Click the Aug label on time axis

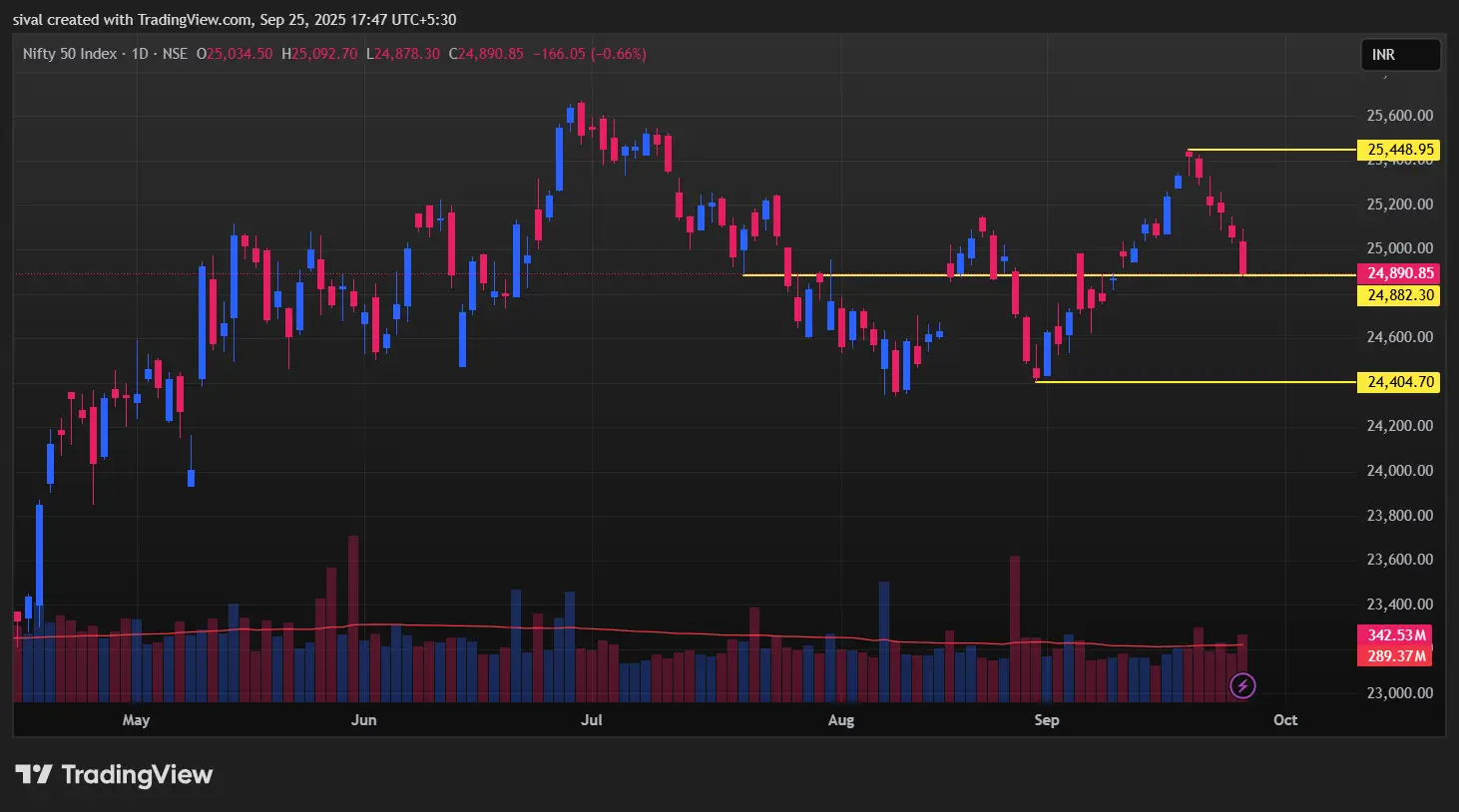pos(841,720)
